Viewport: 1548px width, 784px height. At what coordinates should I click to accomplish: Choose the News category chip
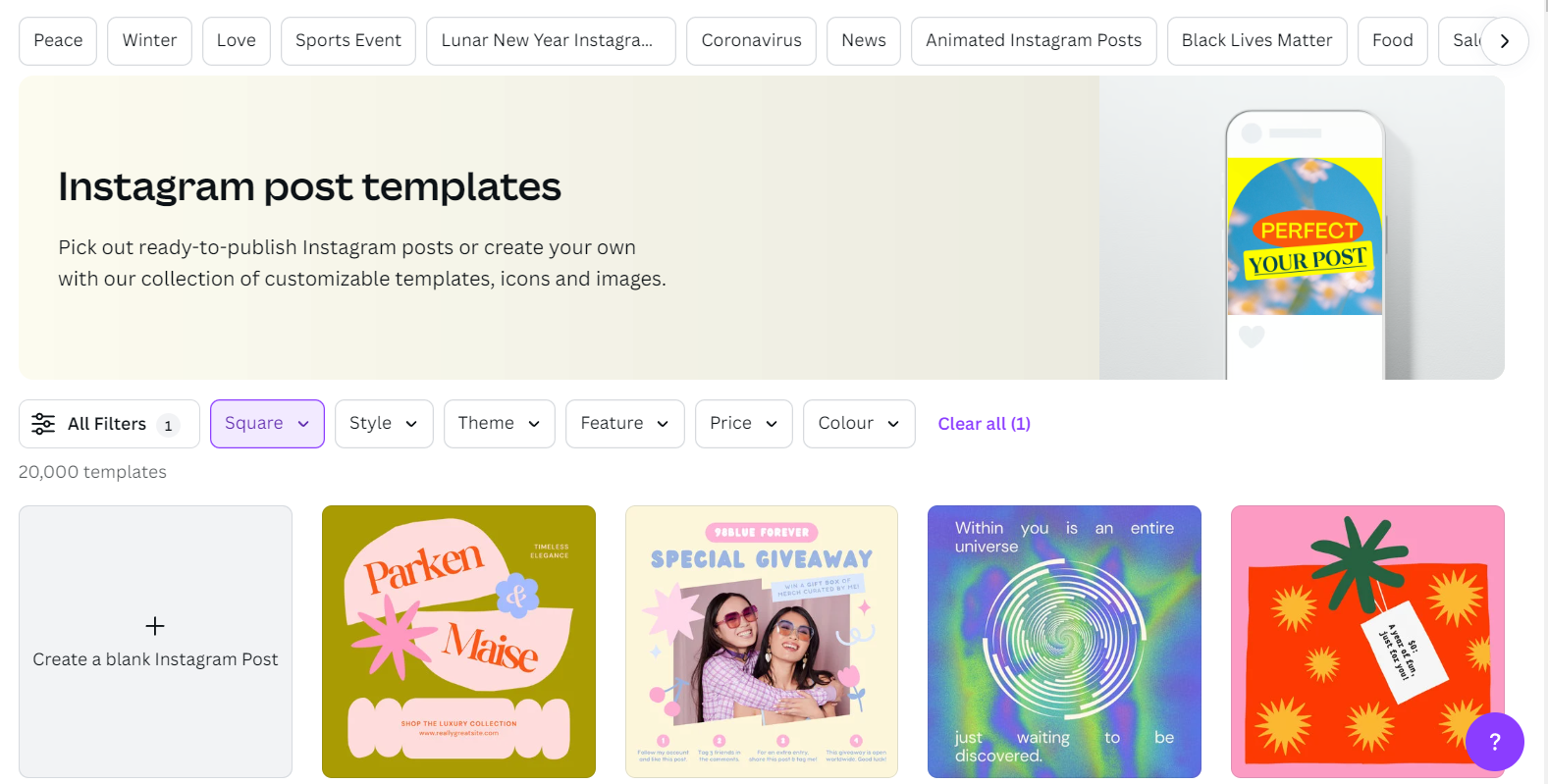(864, 41)
